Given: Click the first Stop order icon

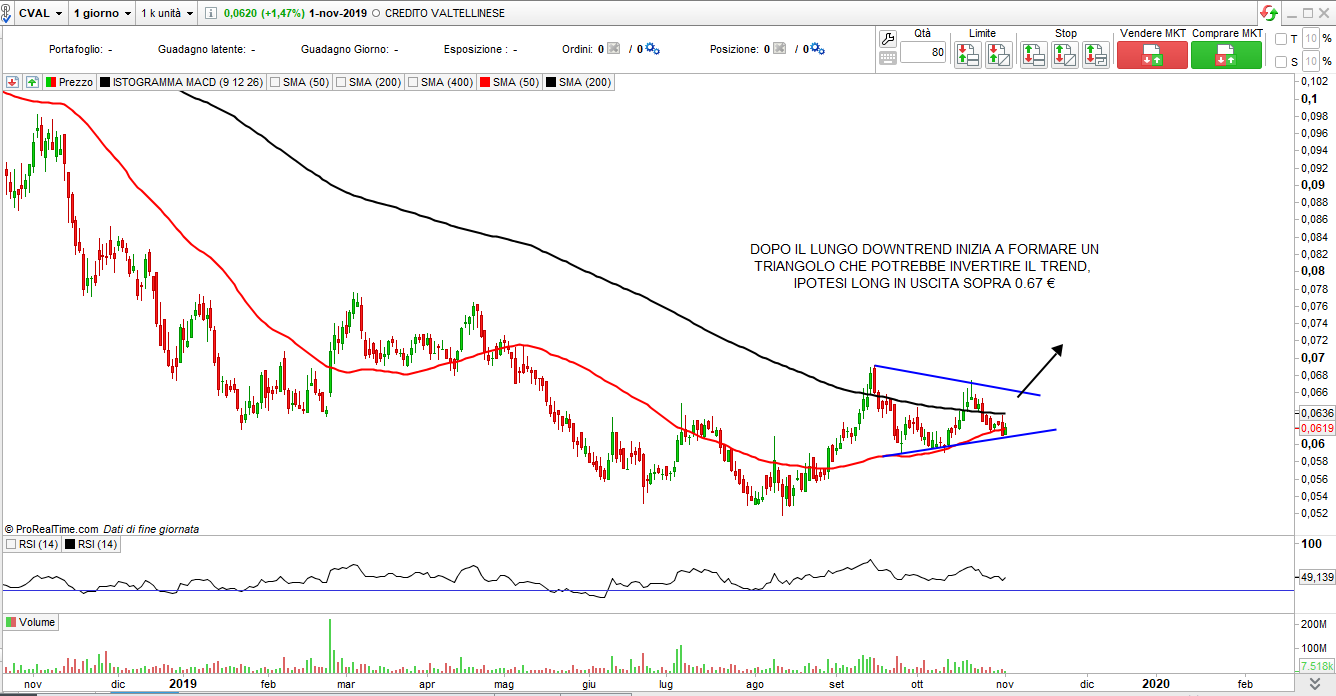Looking at the screenshot, I should pos(1033,55).
